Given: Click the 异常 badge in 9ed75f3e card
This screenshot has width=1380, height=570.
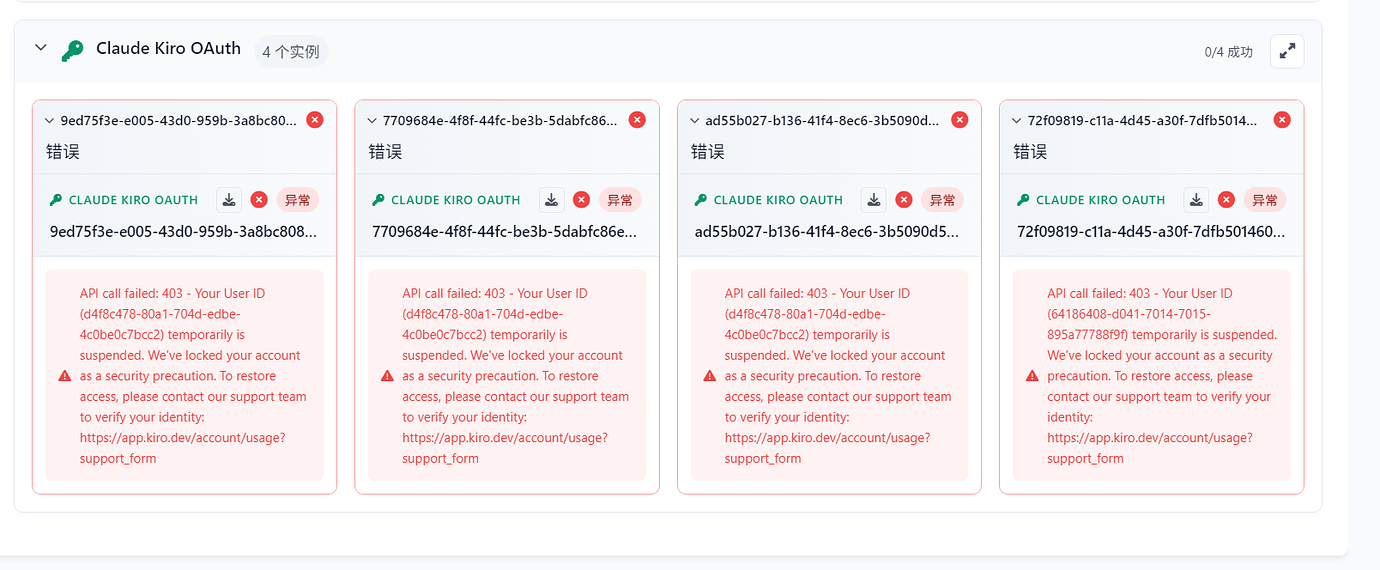Looking at the screenshot, I should coord(298,200).
